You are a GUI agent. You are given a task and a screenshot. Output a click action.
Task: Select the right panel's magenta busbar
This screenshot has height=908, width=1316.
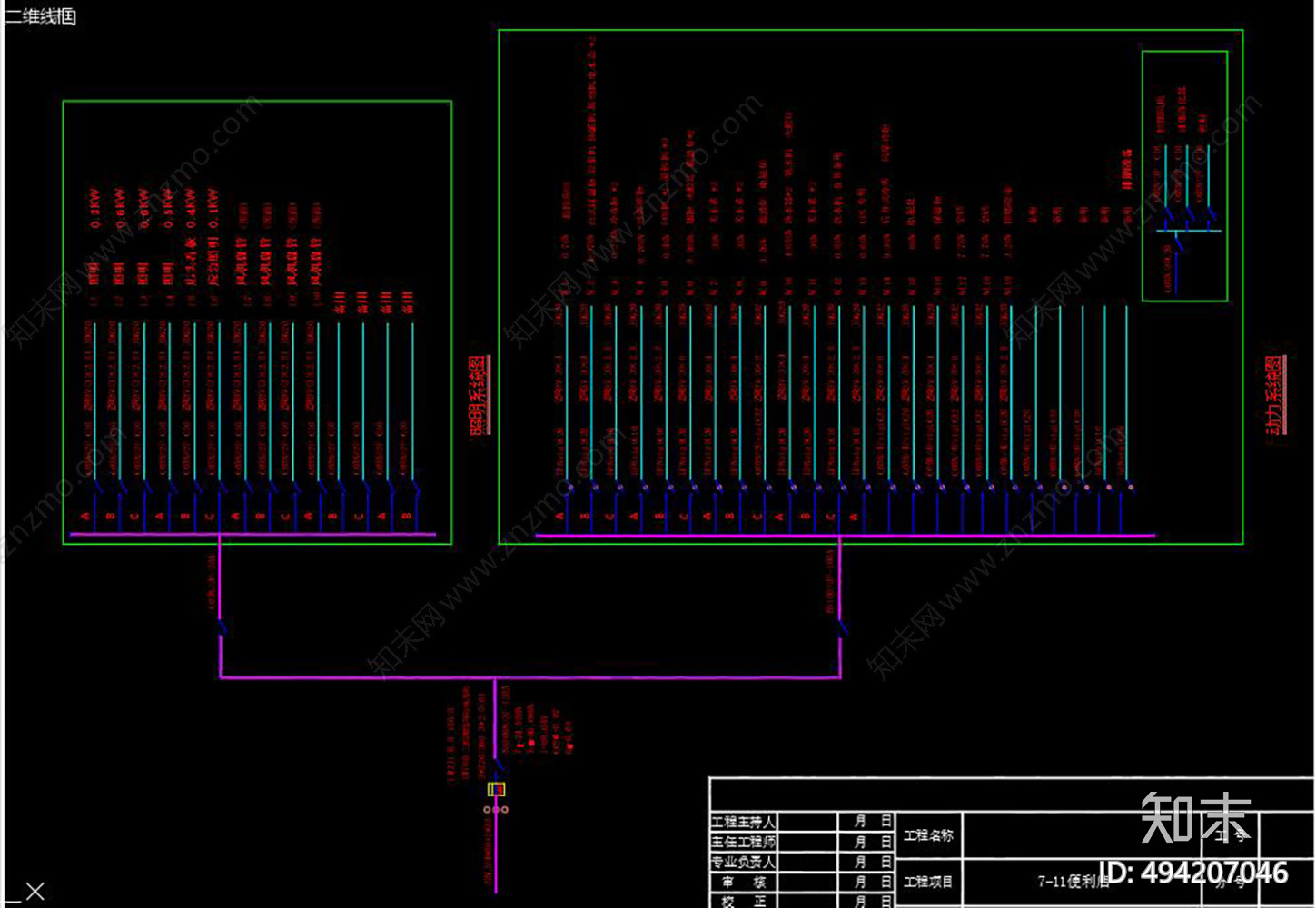coord(846,535)
